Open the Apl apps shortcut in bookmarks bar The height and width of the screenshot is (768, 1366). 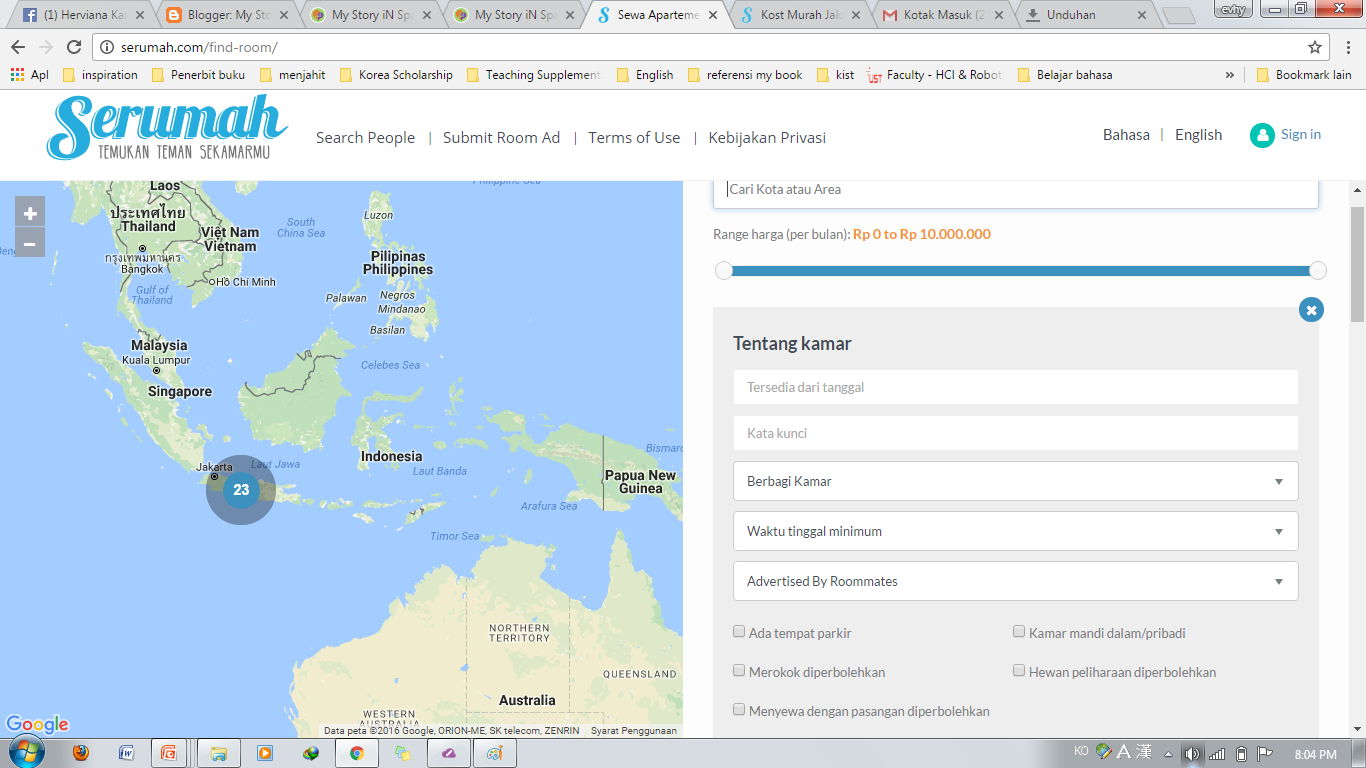tap(29, 75)
